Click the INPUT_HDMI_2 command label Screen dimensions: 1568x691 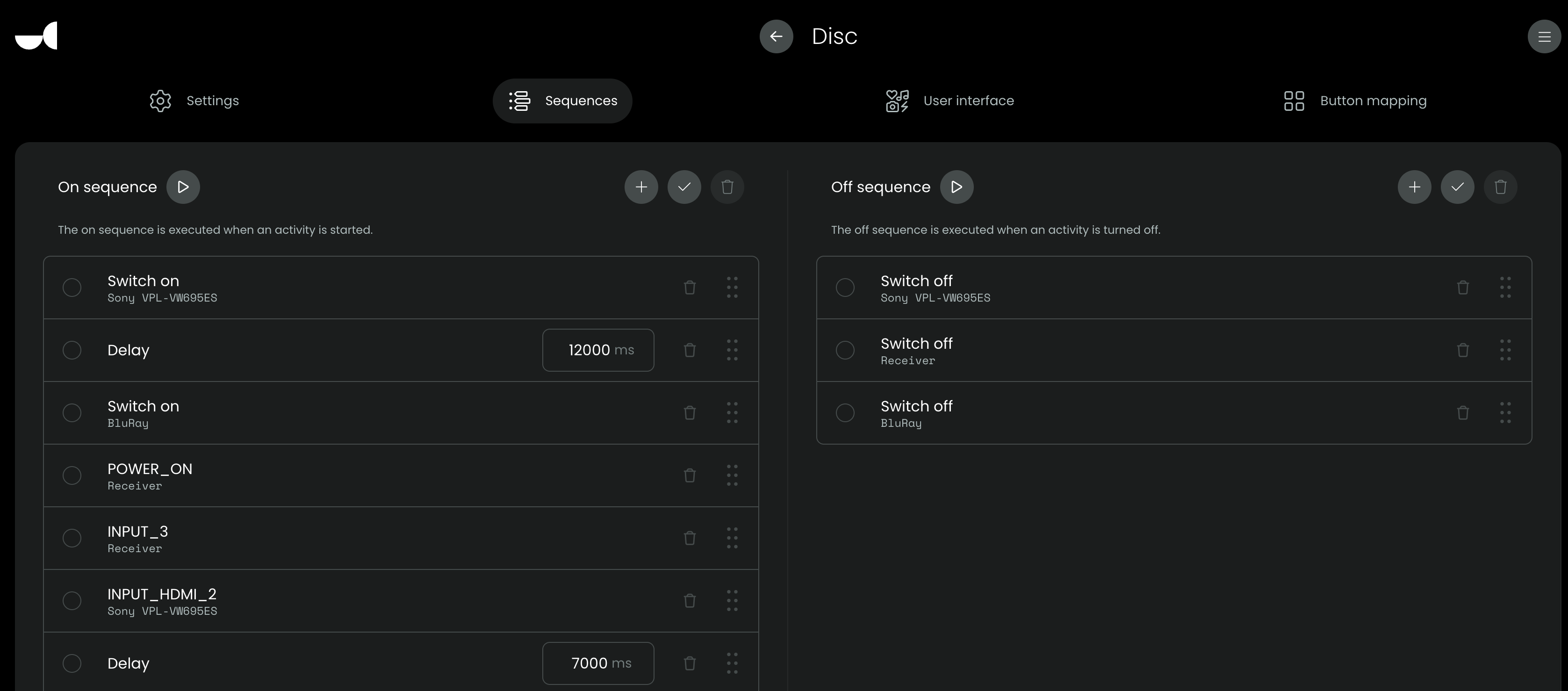tap(162, 594)
